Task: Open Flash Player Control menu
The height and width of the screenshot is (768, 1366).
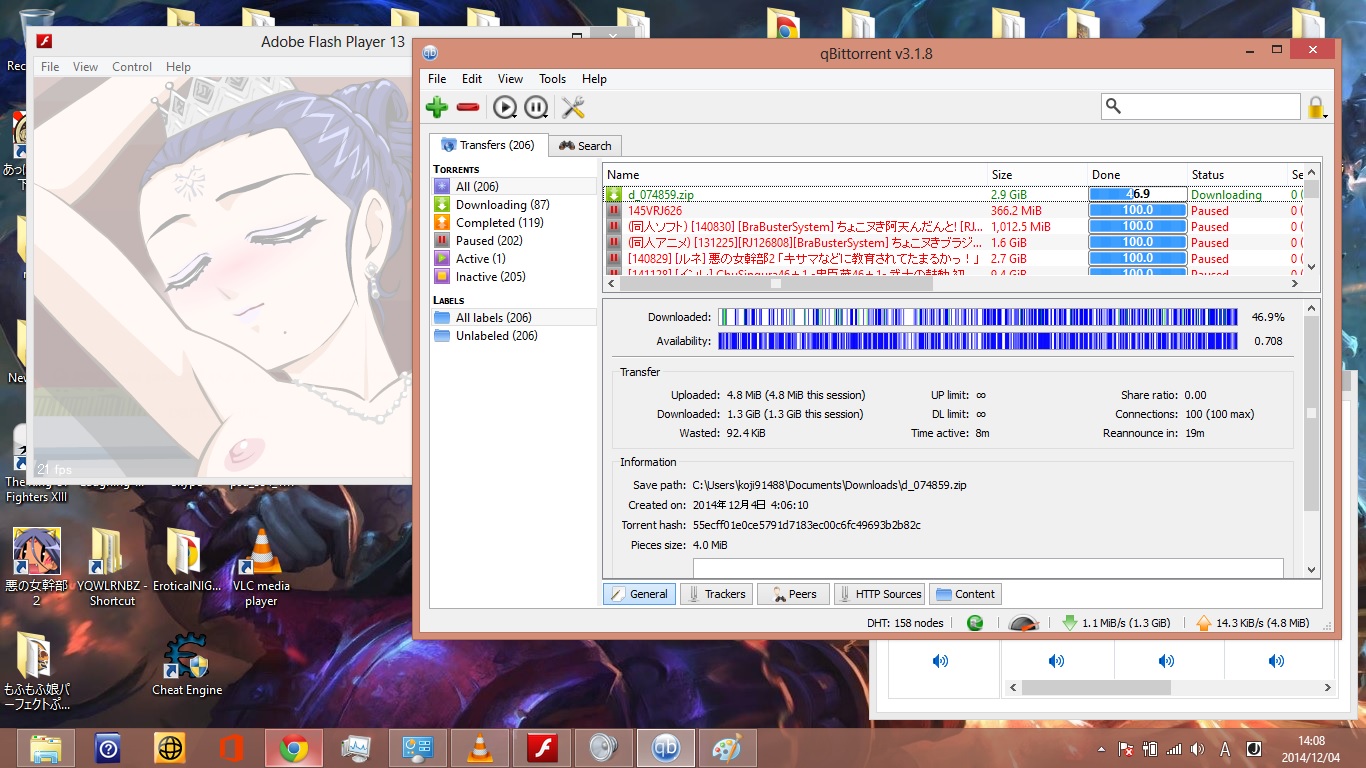Action: [x=132, y=67]
